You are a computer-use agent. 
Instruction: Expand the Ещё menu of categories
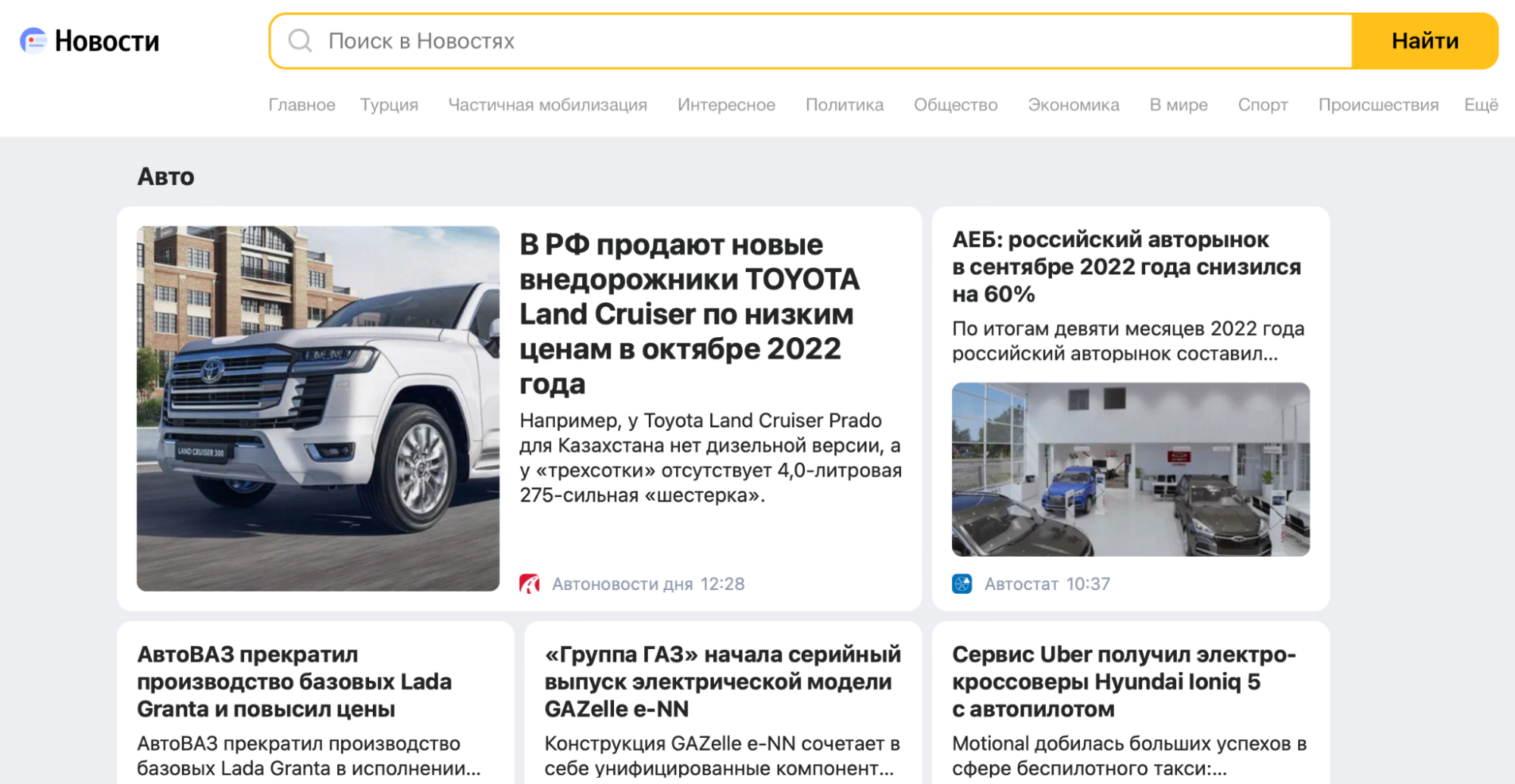(x=1481, y=105)
